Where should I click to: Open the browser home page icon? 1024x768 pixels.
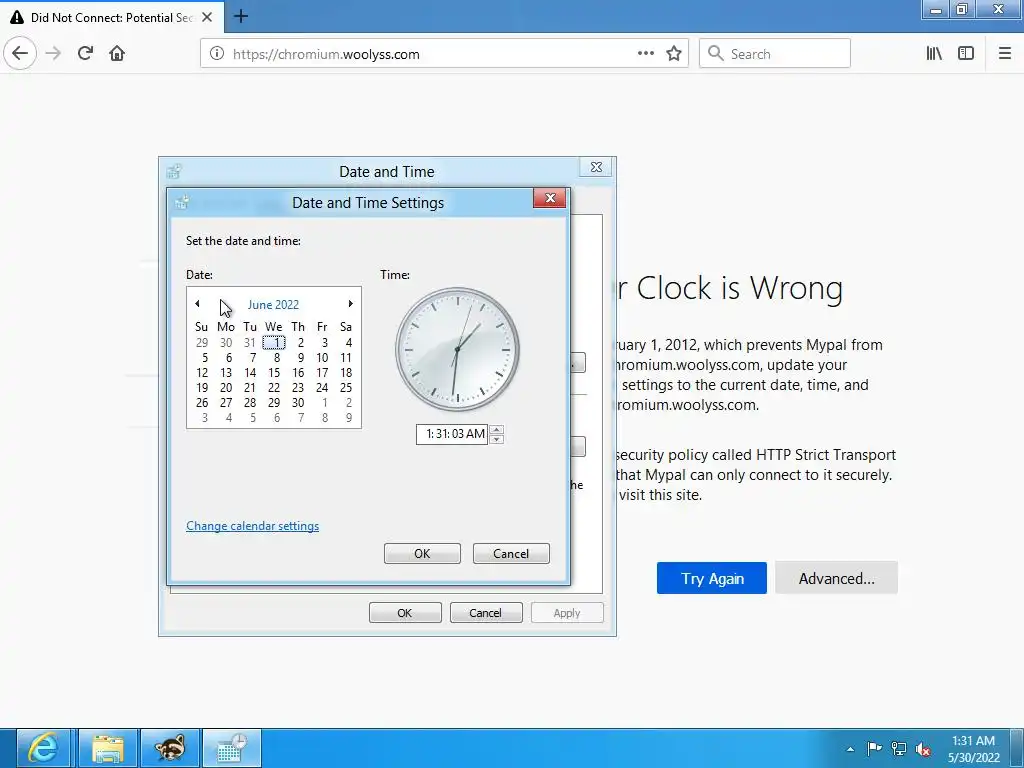[x=117, y=54]
